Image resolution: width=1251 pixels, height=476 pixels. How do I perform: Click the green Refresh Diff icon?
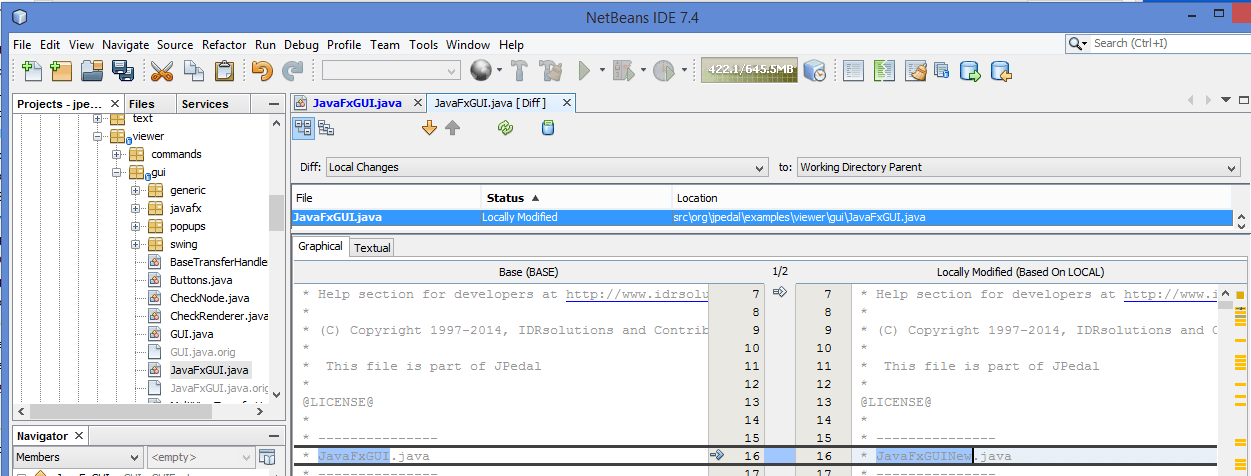pyautogui.click(x=505, y=128)
